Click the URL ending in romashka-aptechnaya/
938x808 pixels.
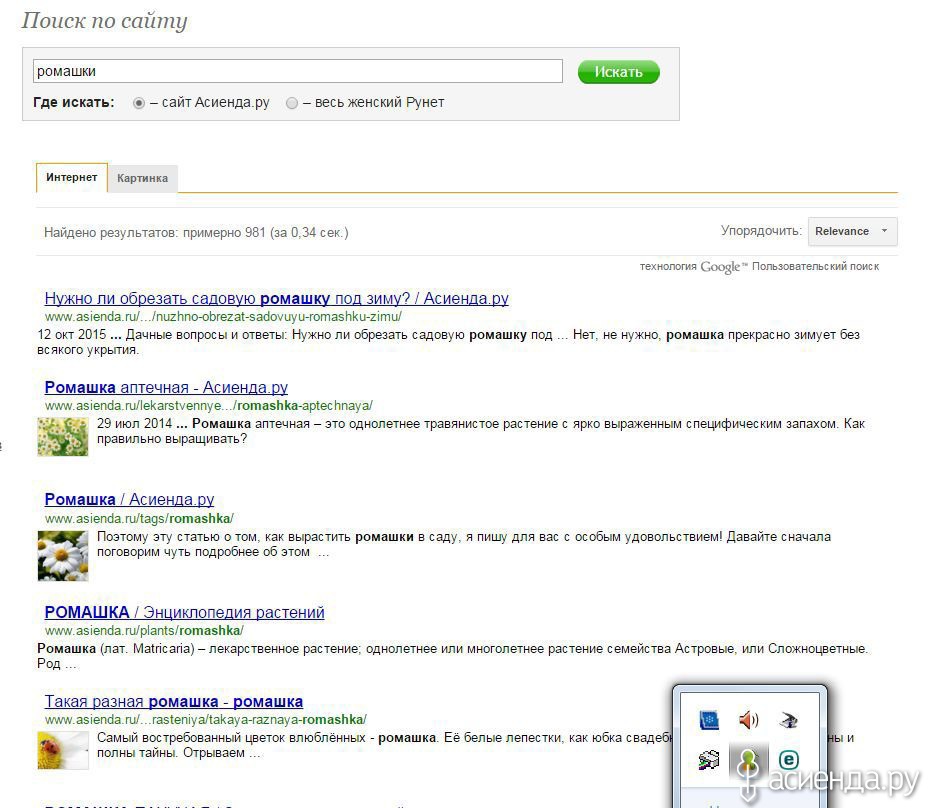point(209,405)
